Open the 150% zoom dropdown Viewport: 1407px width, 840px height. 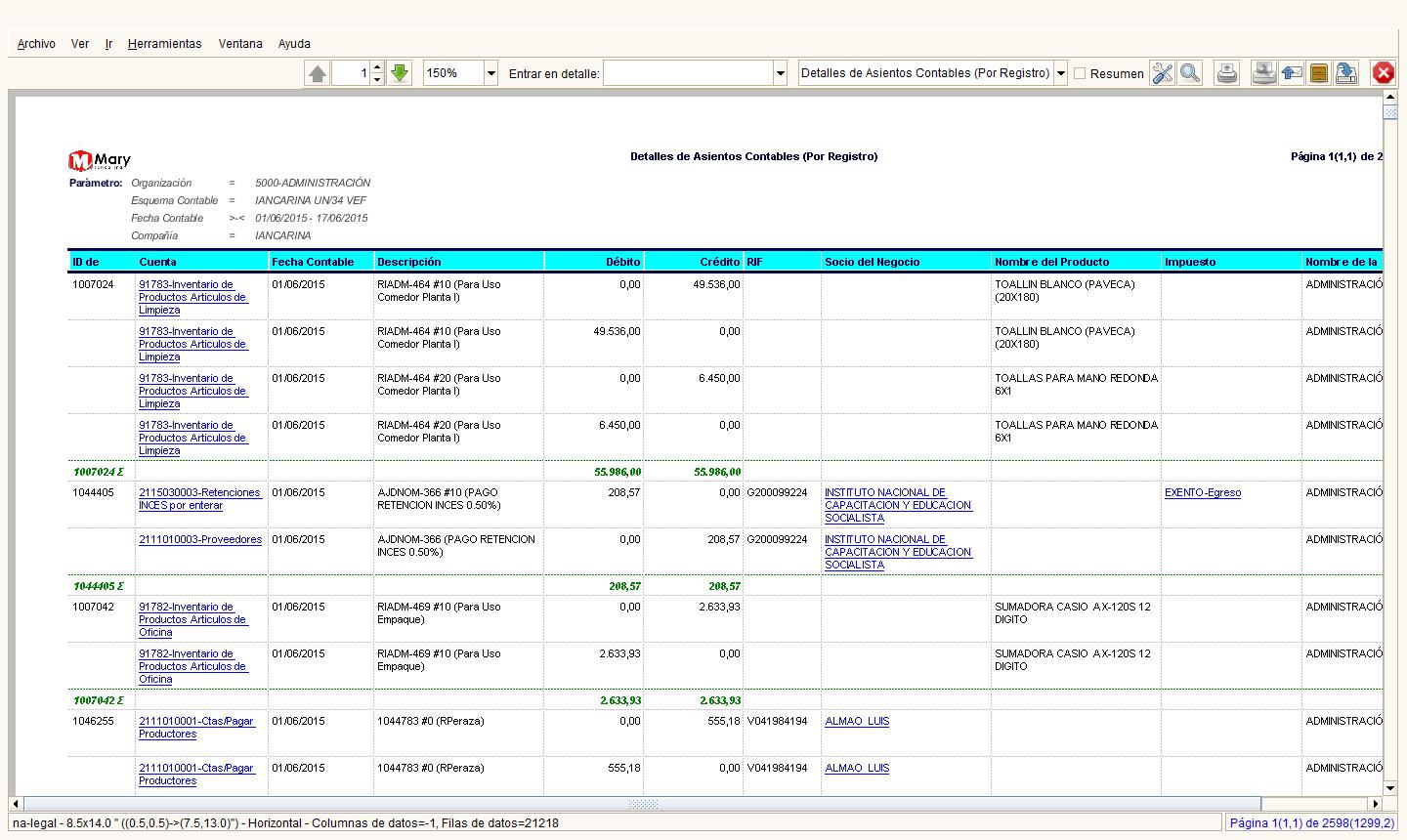click(x=490, y=73)
